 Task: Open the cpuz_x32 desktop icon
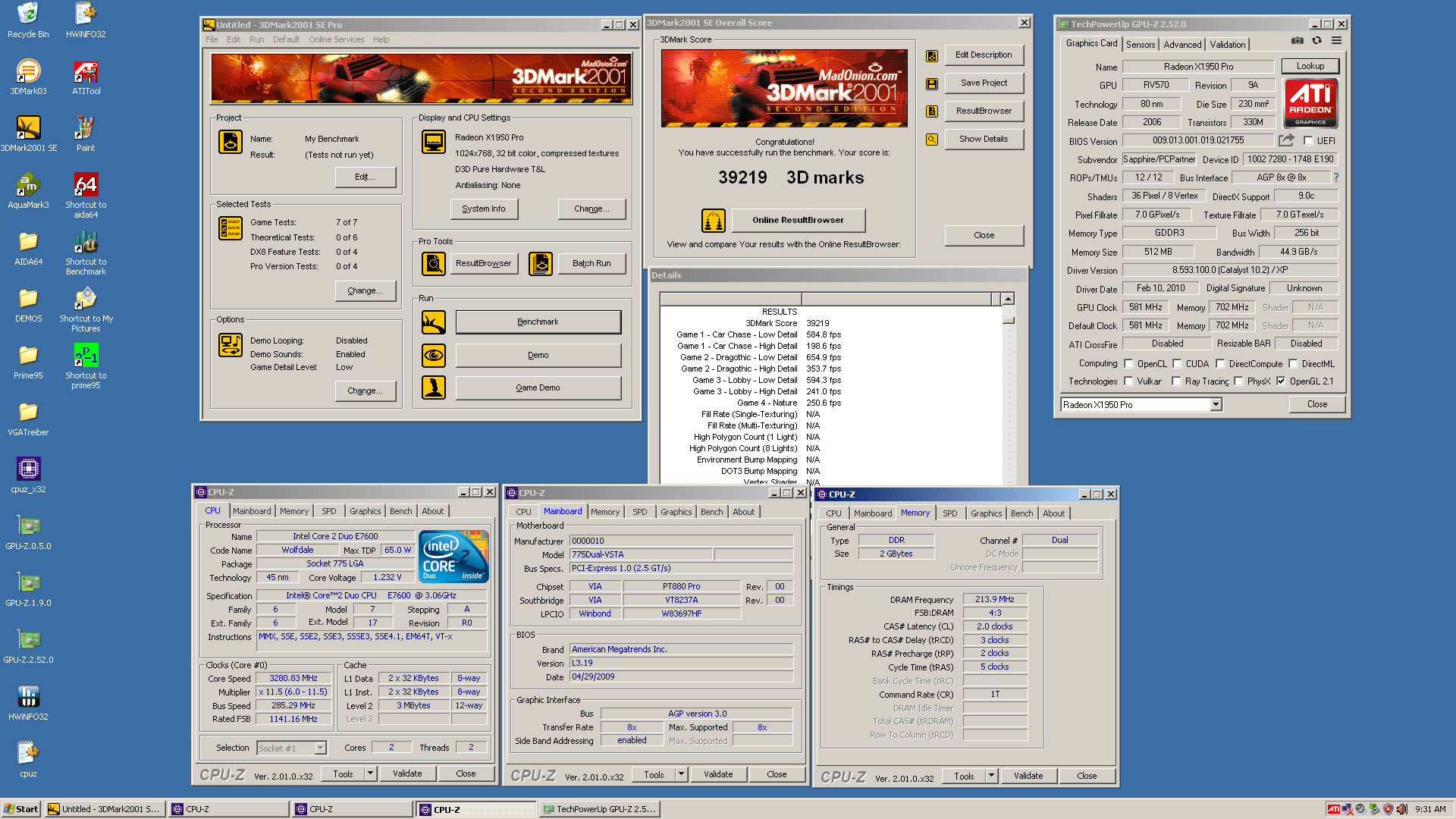click(28, 475)
